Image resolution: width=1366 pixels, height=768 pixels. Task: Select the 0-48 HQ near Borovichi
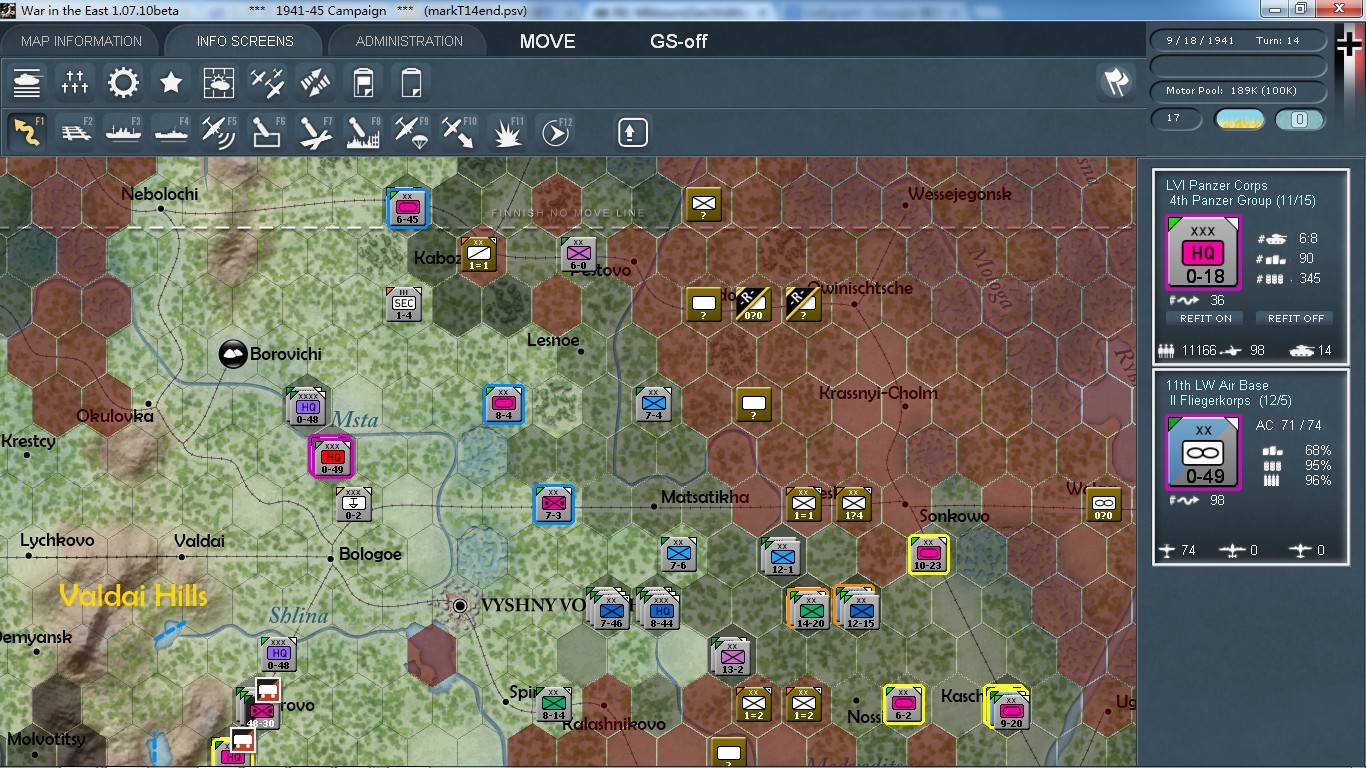307,406
